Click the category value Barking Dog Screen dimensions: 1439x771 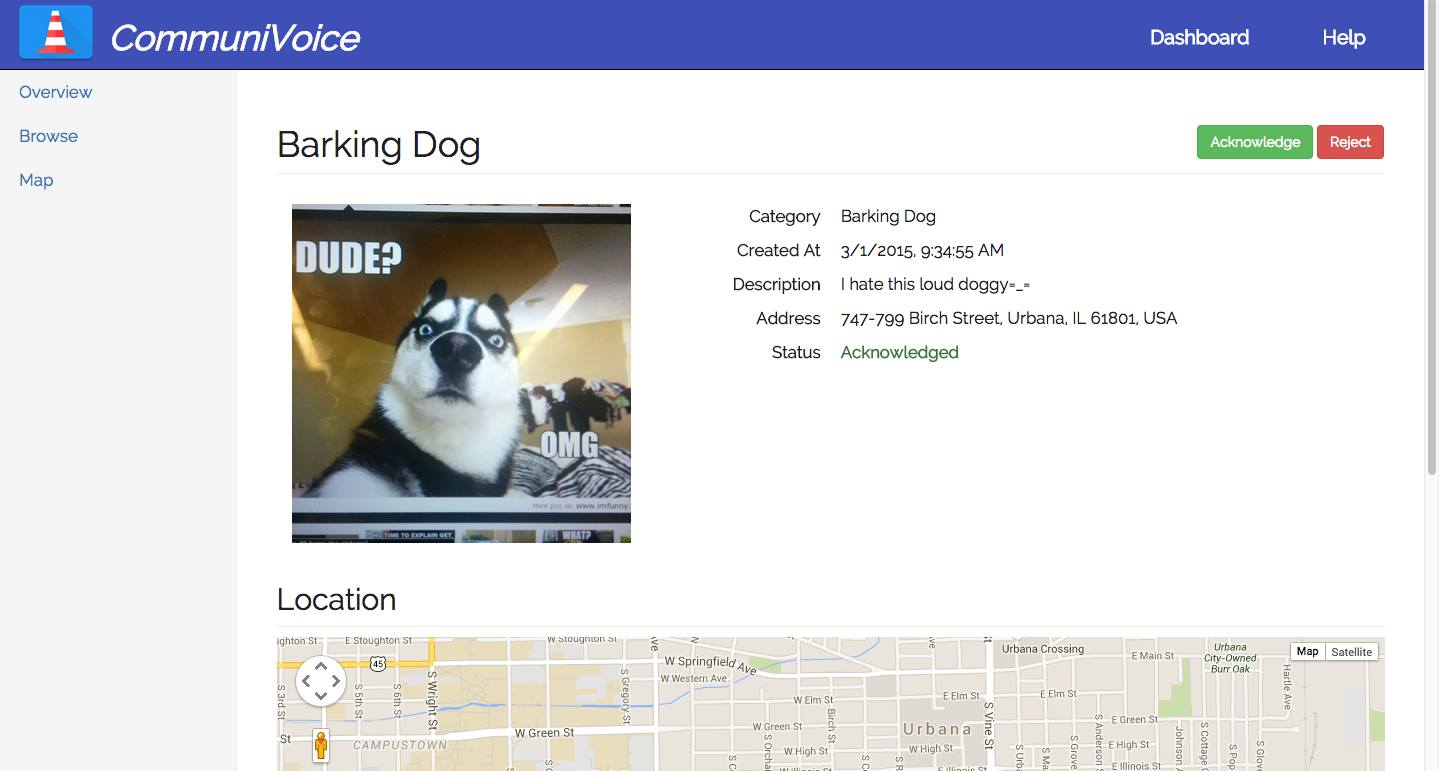pyautogui.click(x=888, y=216)
